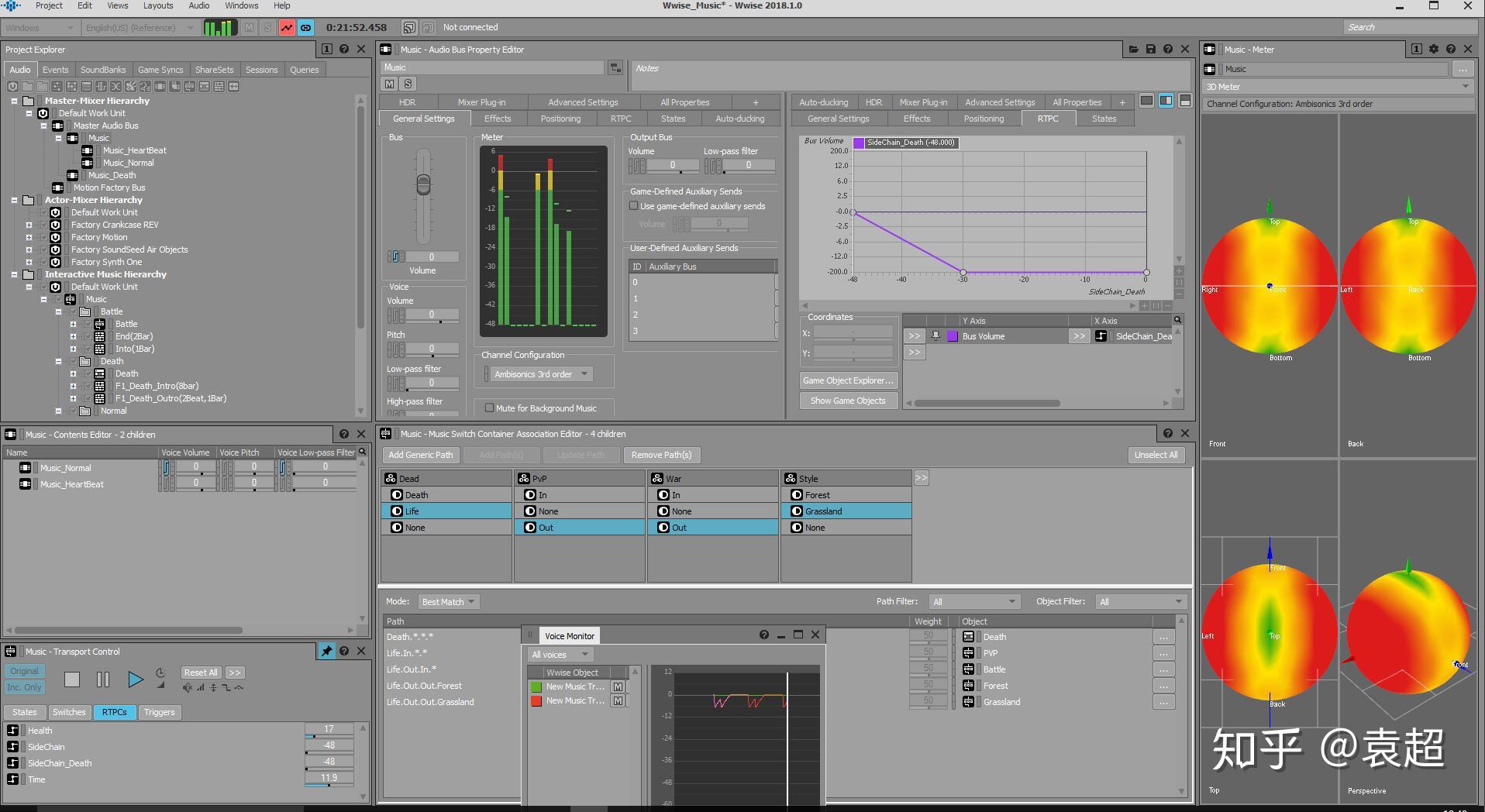Screen dimensions: 1485x812
Task: Click the Add Generic Path button
Action: pyautogui.click(x=421, y=455)
